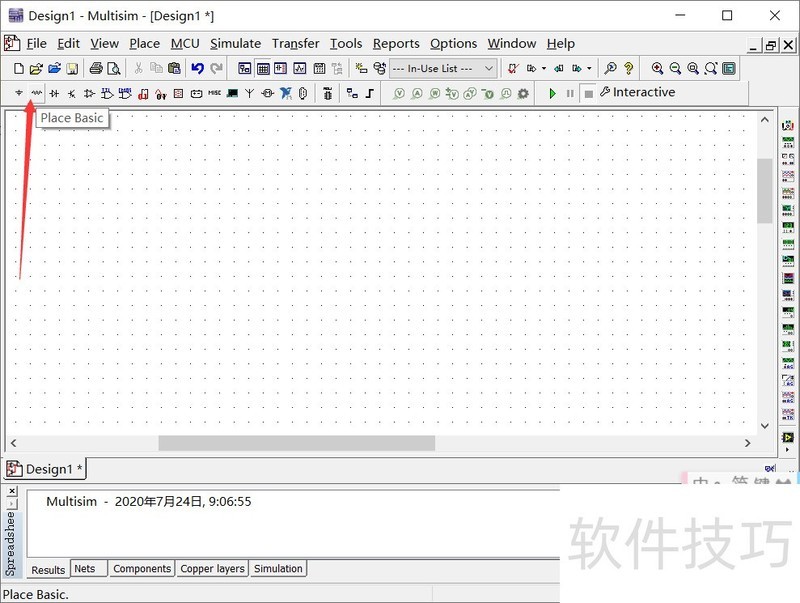The width and height of the screenshot is (800, 603).
Task: Switch to the Nets tab
Action: (x=85, y=568)
